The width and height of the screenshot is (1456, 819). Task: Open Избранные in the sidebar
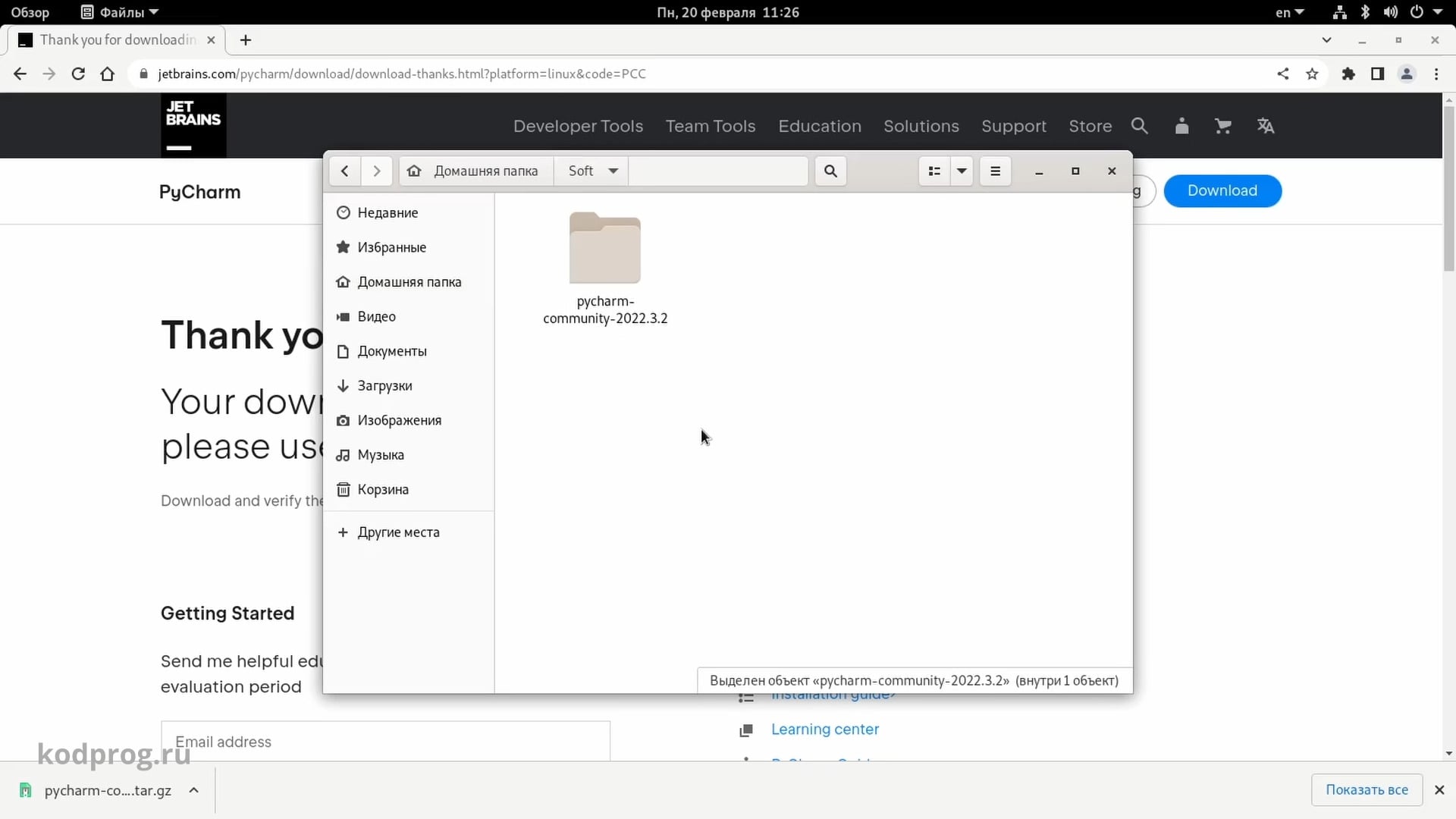408,247
